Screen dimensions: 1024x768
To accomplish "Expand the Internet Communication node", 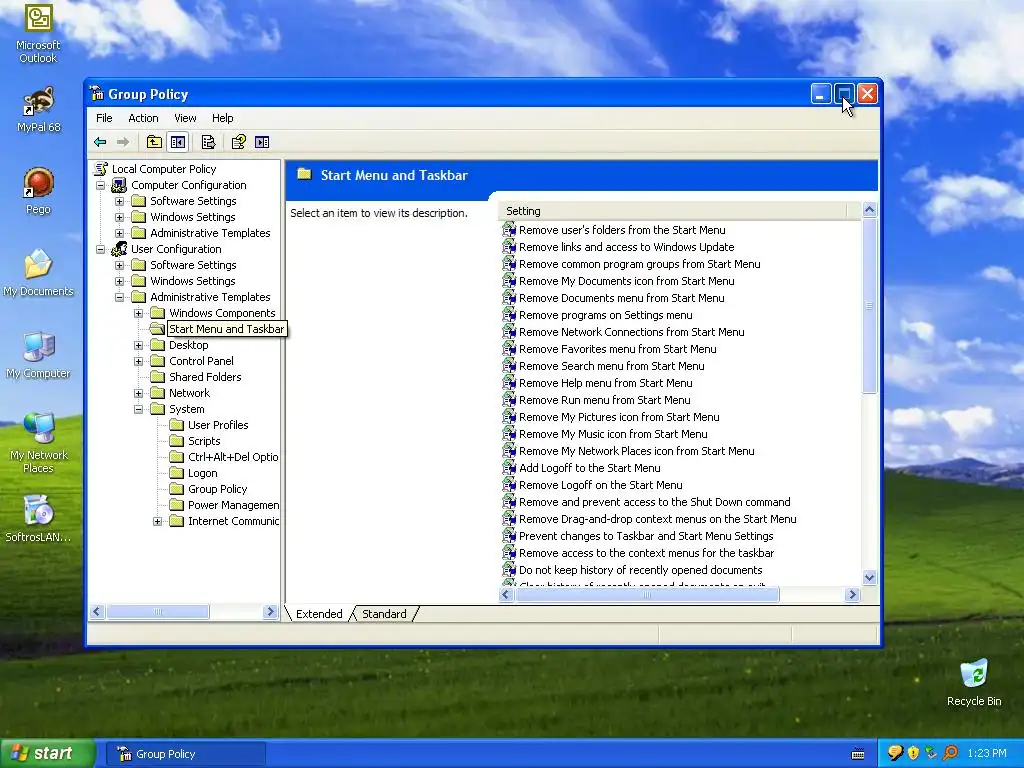I will [x=157, y=521].
